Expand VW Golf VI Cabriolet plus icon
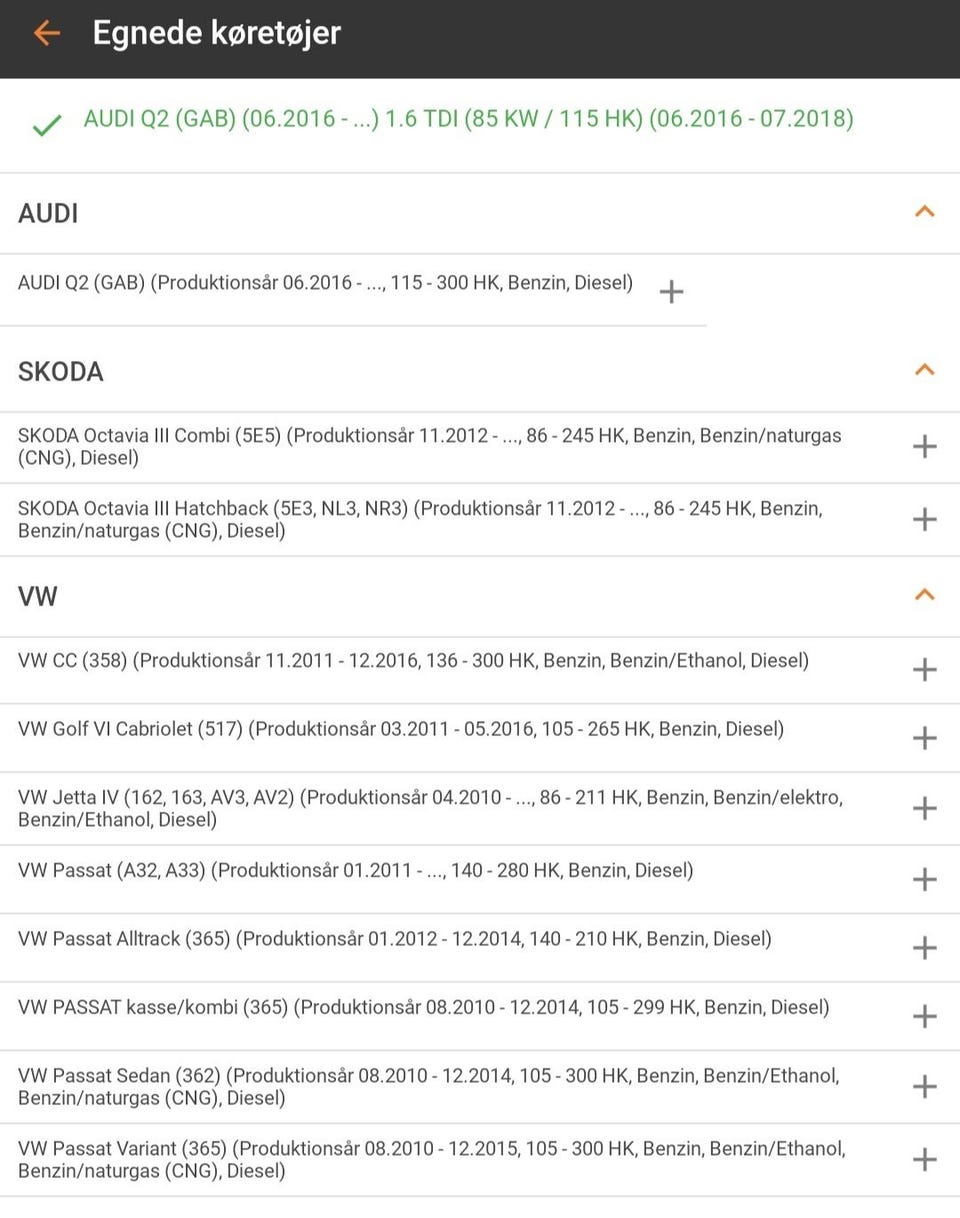Image resolution: width=960 pixels, height=1218 pixels. (x=925, y=738)
